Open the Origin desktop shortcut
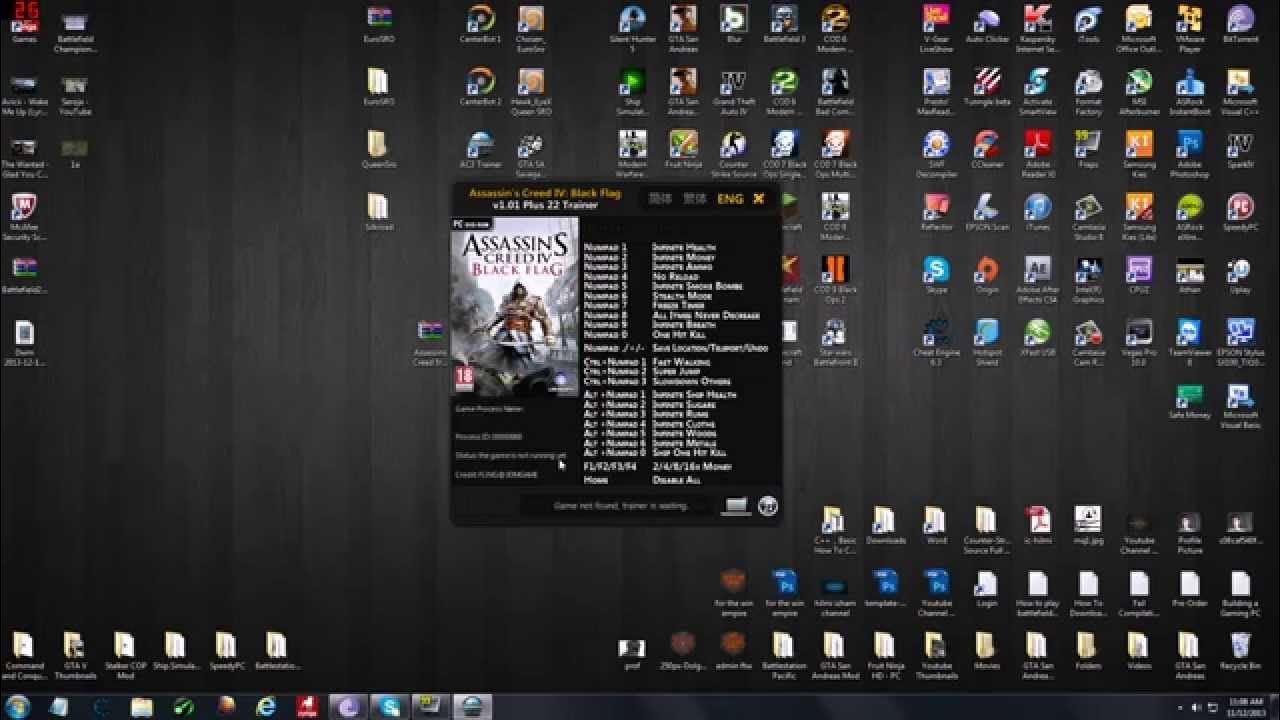 point(986,277)
